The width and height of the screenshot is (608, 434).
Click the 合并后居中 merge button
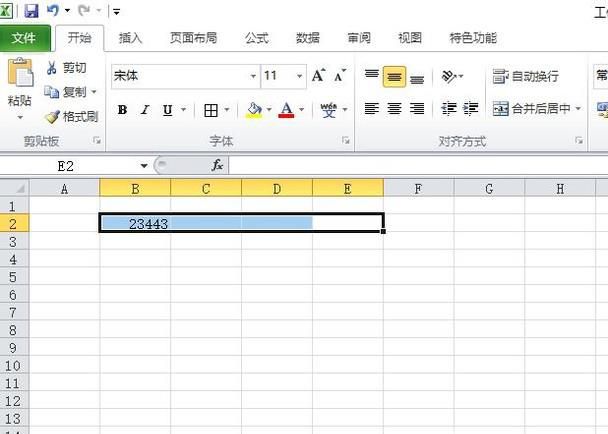click(531, 109)
